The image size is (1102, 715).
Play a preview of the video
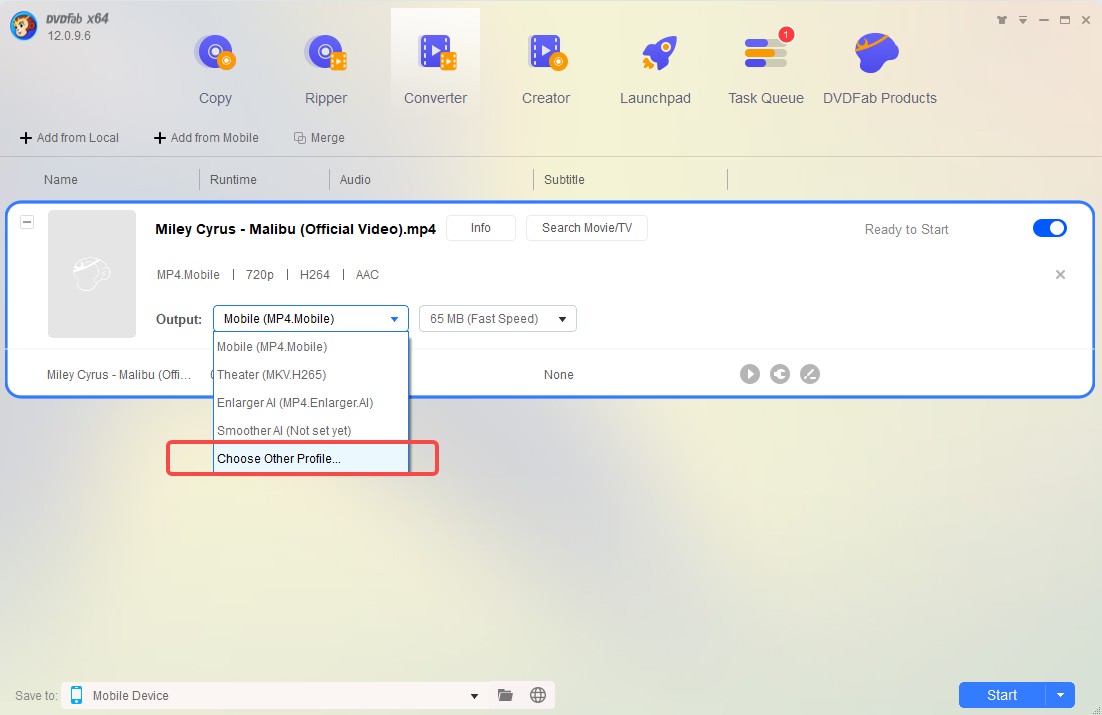[x=750, y=374]
